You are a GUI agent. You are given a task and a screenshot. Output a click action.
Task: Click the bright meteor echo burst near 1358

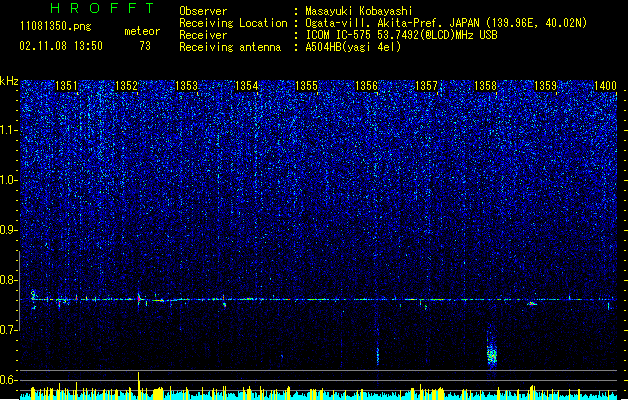(x=492, y=354)
